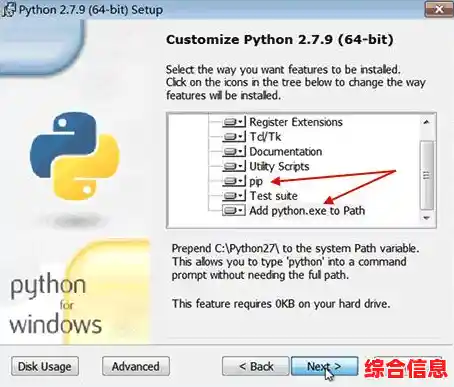Open the Test suite feature dropdown icon

[x=234, y=196]
